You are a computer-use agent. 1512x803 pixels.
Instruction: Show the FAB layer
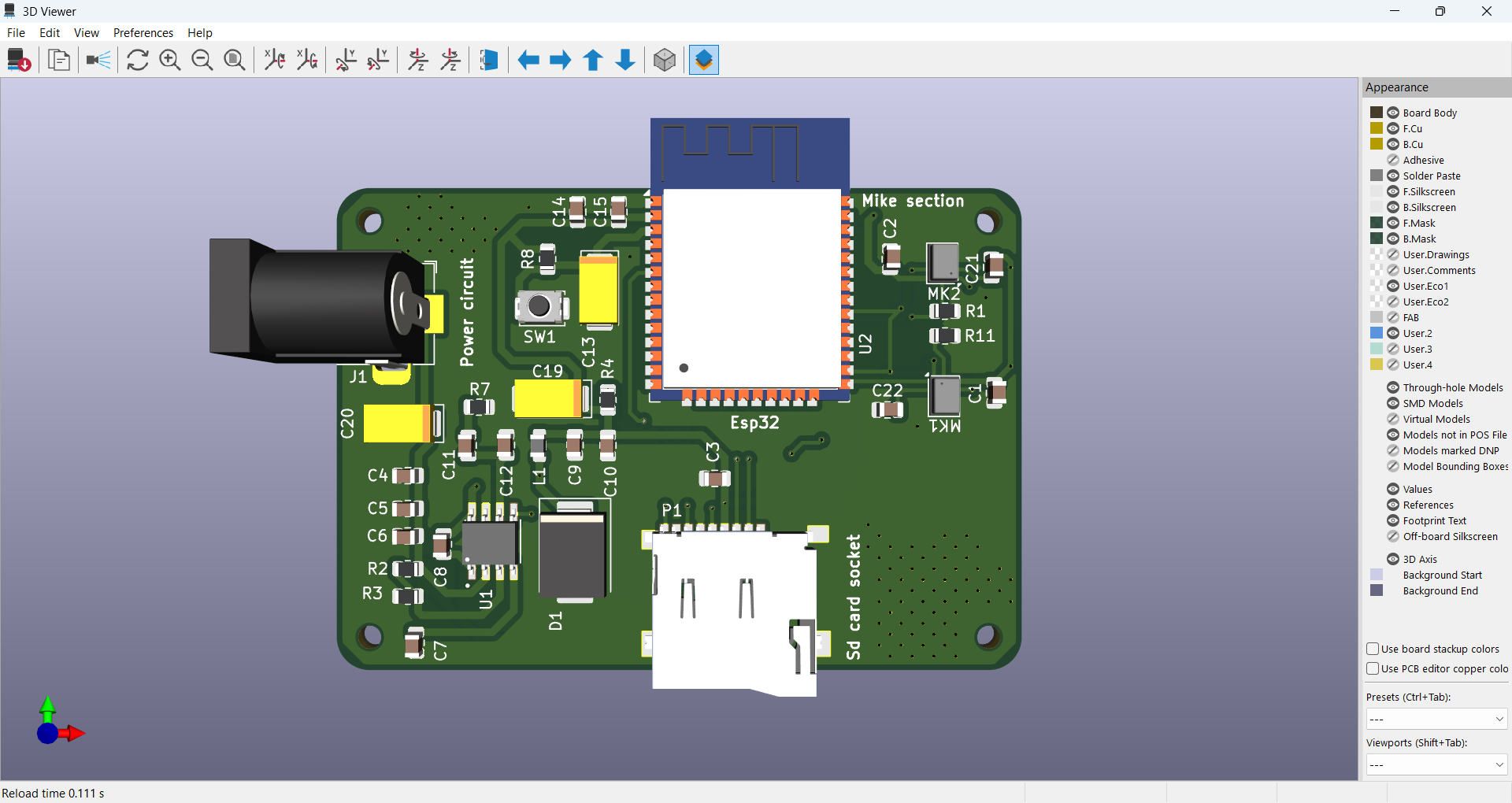1393,317
